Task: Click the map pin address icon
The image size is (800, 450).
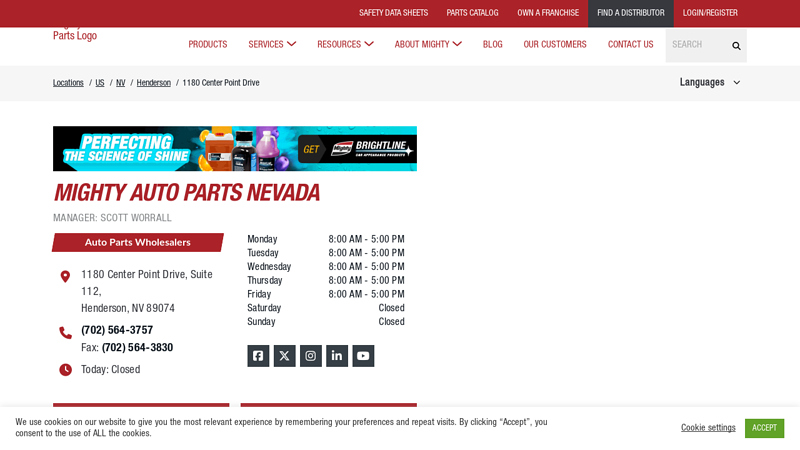Action: (65, 277)
